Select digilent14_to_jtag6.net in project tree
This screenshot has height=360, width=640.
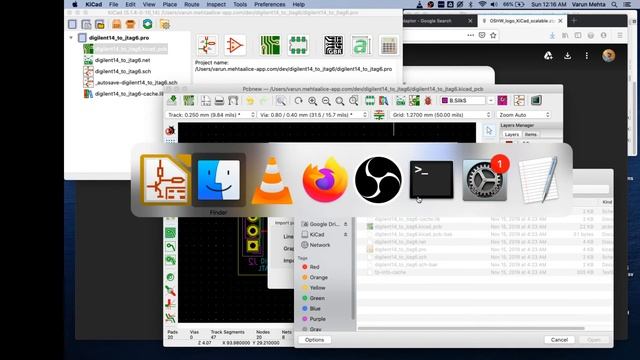(122, 60)
